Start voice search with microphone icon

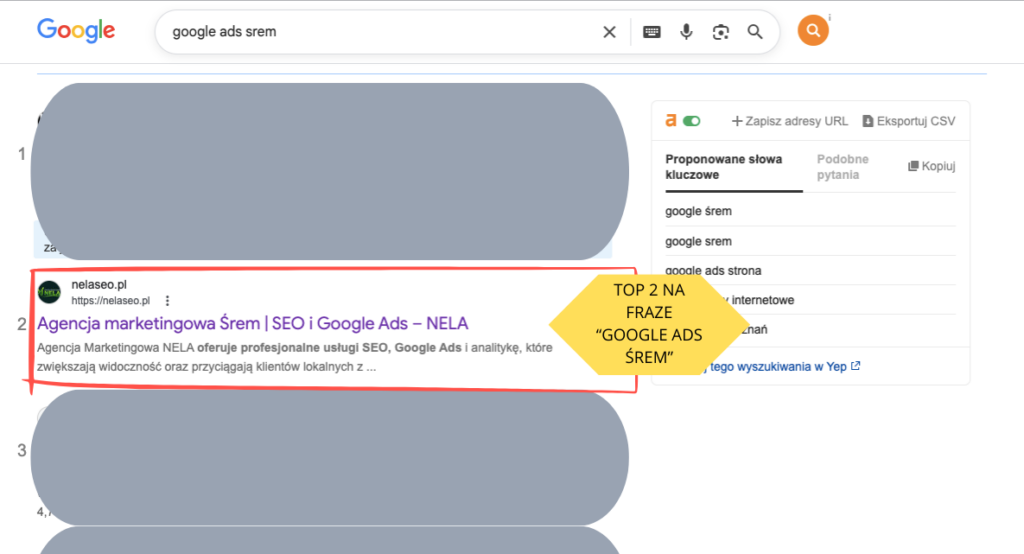point(686,31)
